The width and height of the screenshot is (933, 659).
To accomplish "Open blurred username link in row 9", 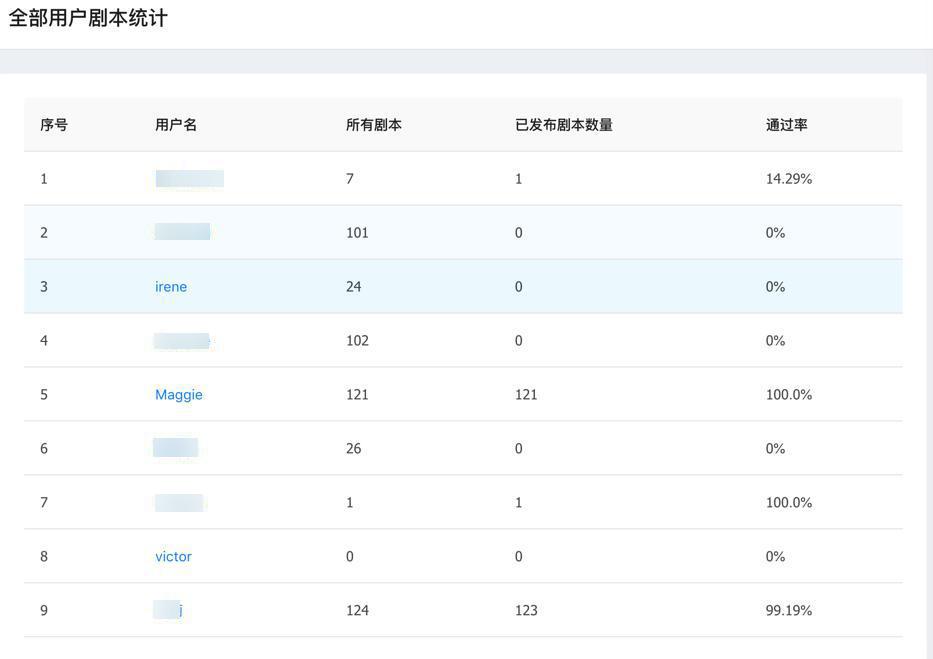I will pos(168,610).
